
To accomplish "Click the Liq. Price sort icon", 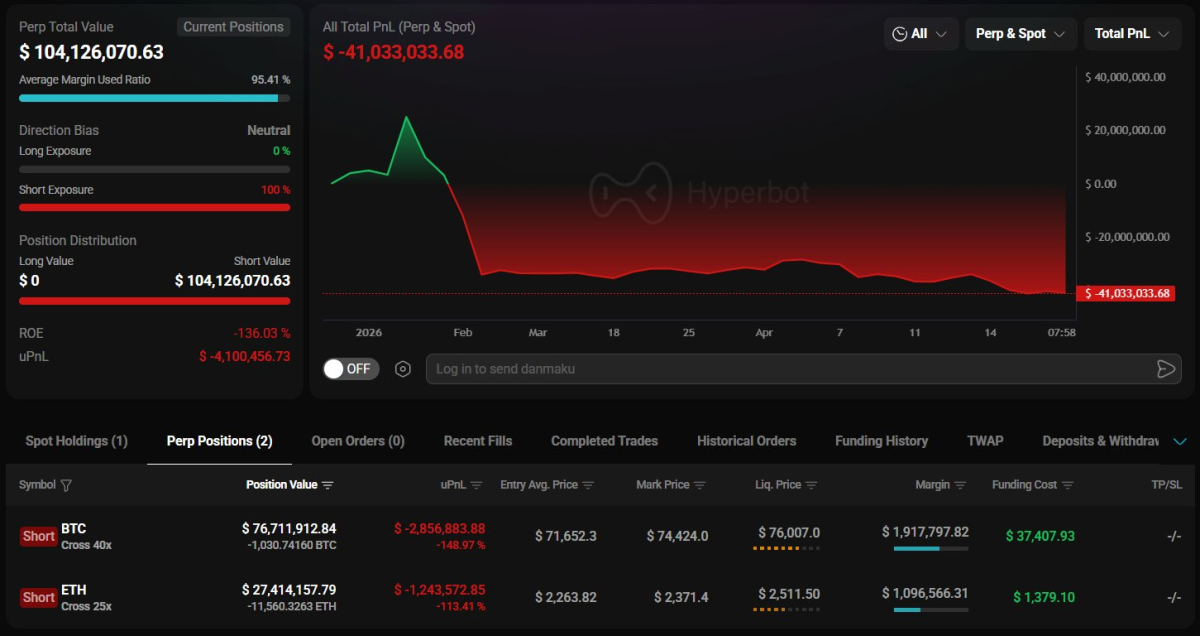I will click(x=811, y=485).
